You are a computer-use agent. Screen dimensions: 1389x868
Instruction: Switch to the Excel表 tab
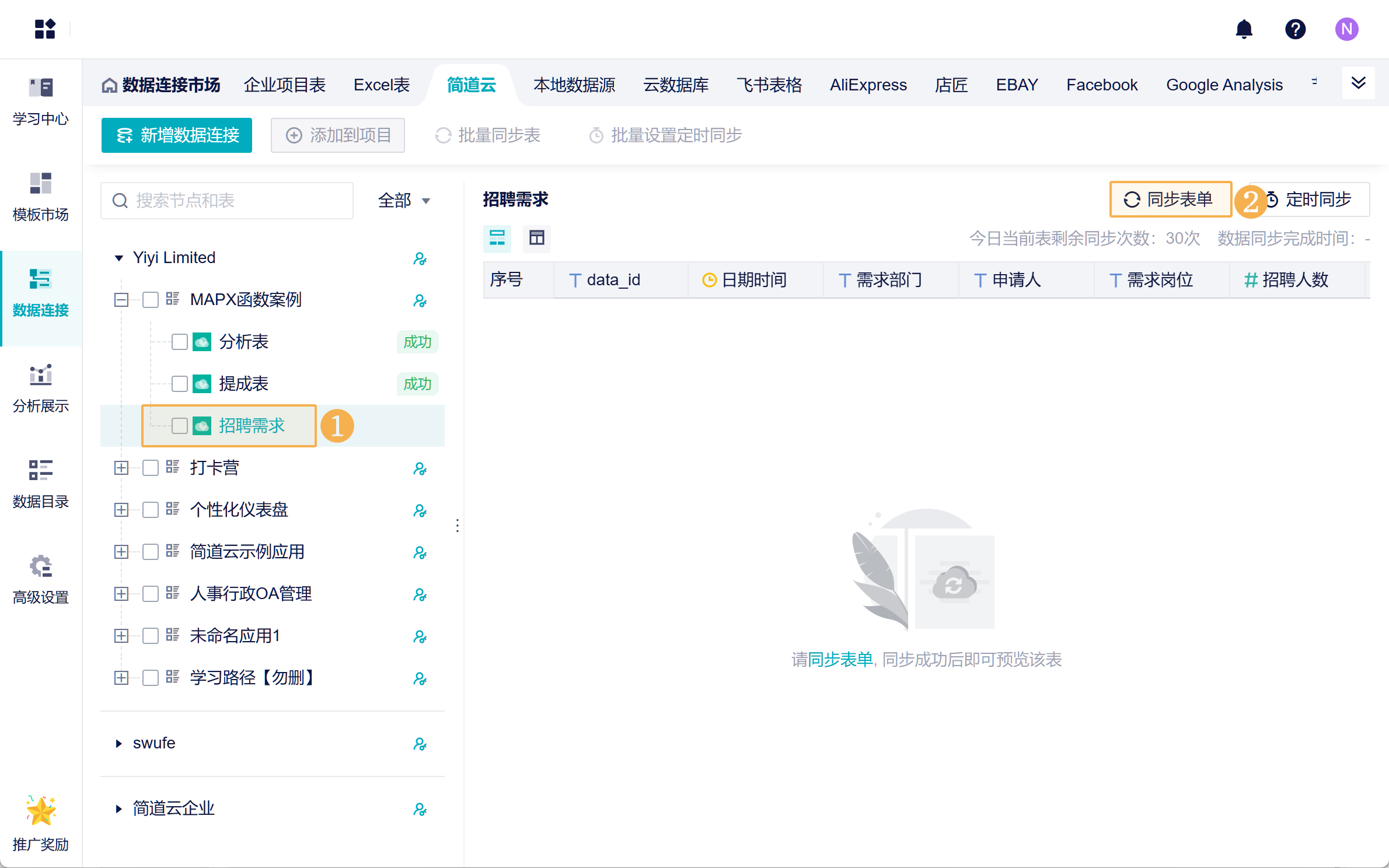(x=382, y=85)
